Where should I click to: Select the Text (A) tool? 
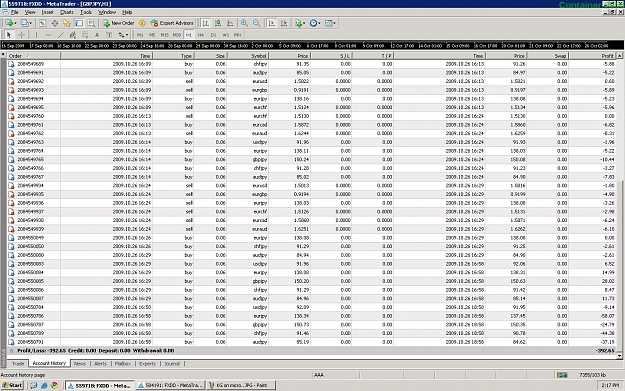pyautogui.click(x=96, y=35)
